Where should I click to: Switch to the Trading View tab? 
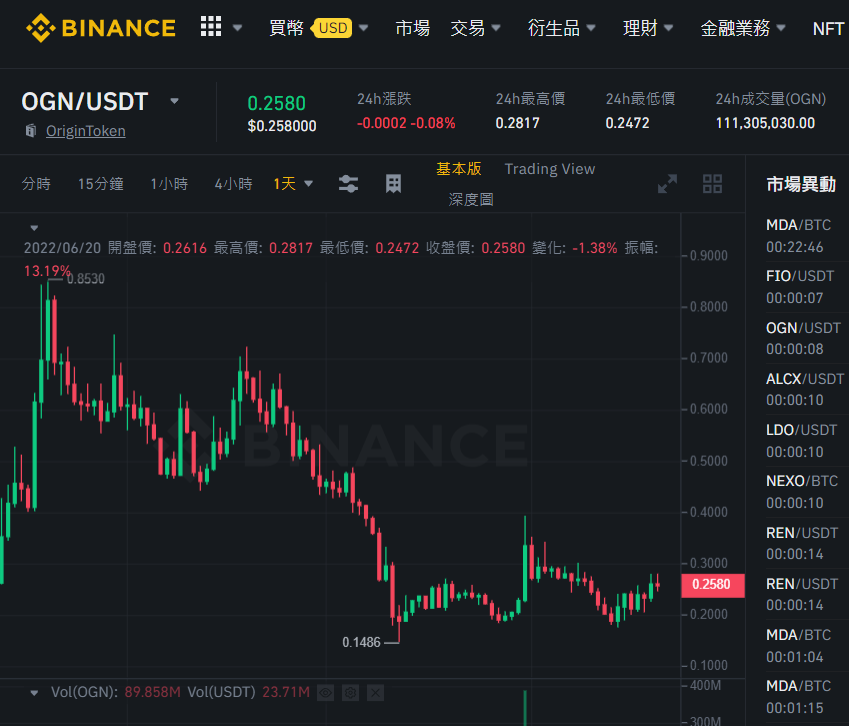tap(550, 169)
